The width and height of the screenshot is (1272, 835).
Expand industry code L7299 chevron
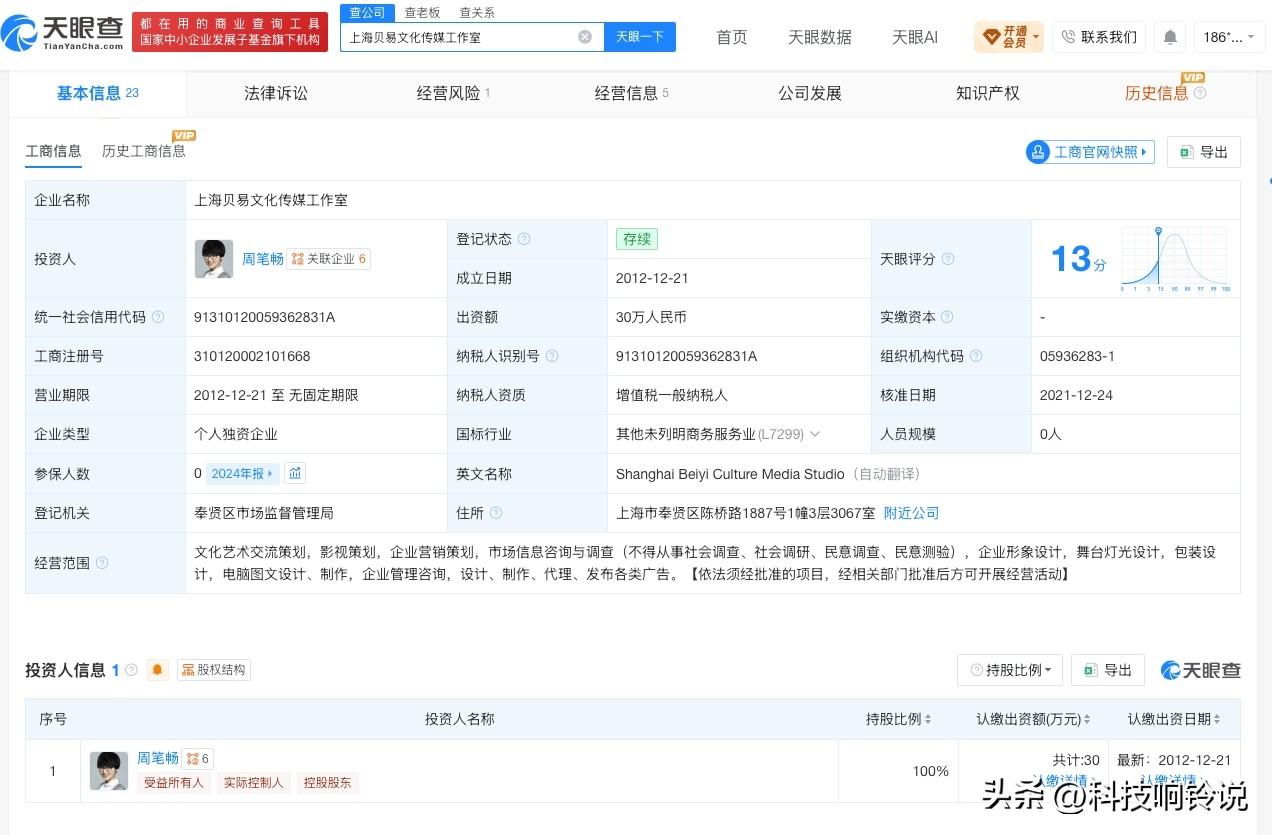(815, 434)
